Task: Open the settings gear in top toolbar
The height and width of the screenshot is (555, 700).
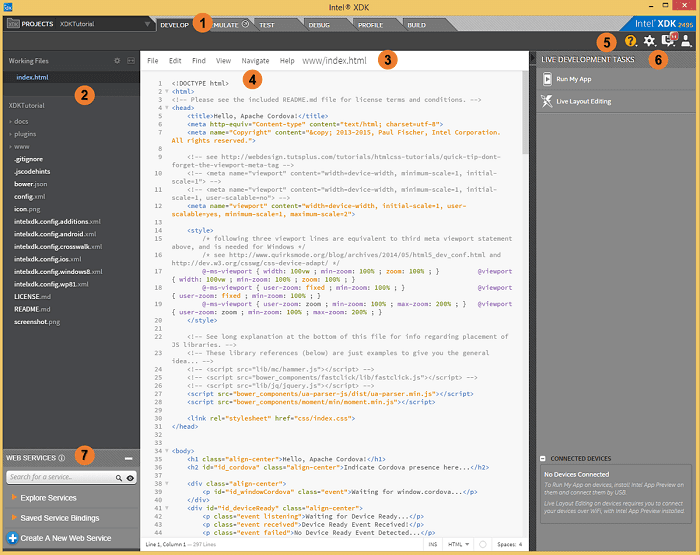Action: [x=649, y=41]
